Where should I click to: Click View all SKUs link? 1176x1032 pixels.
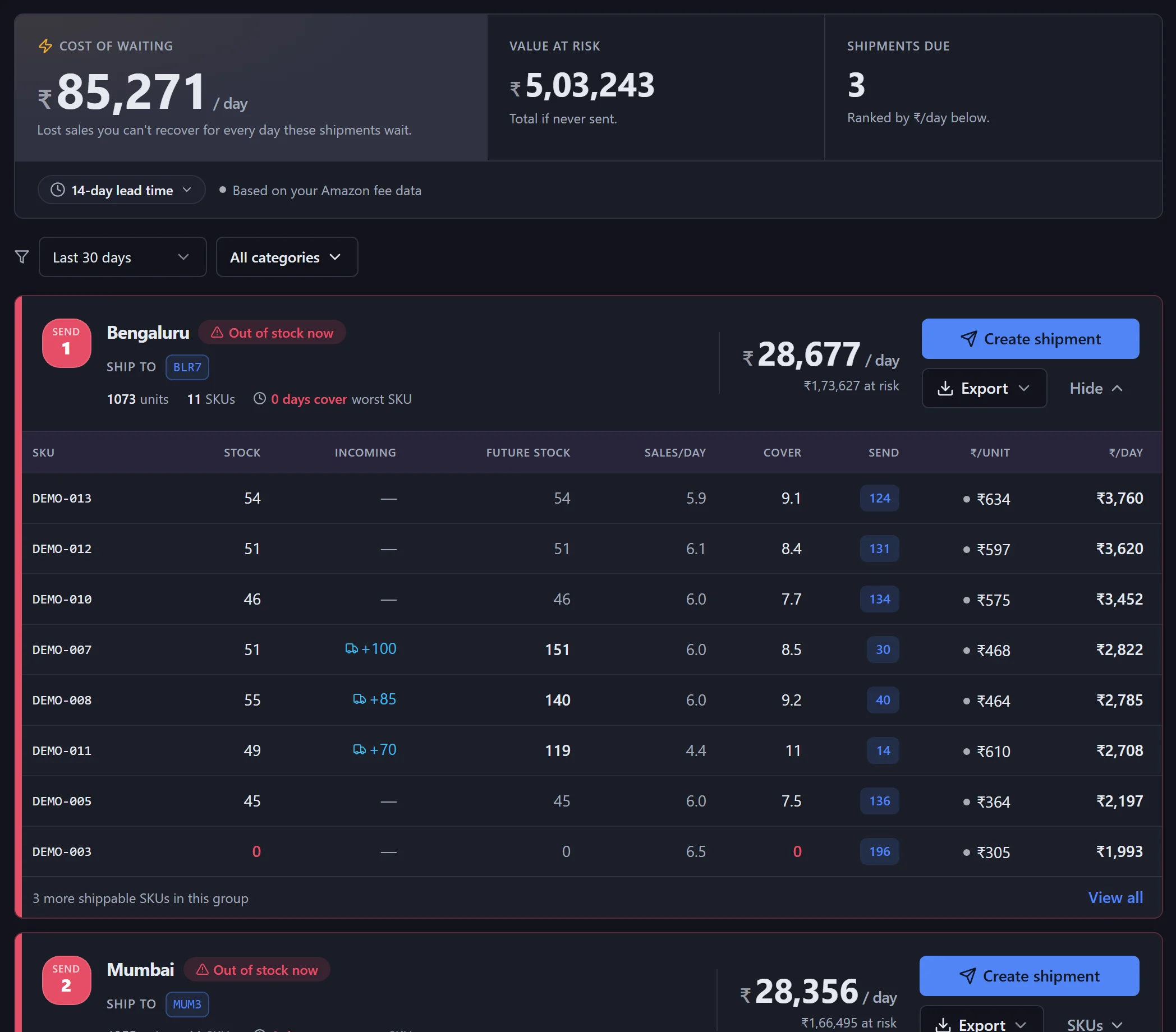(1115, 897)
